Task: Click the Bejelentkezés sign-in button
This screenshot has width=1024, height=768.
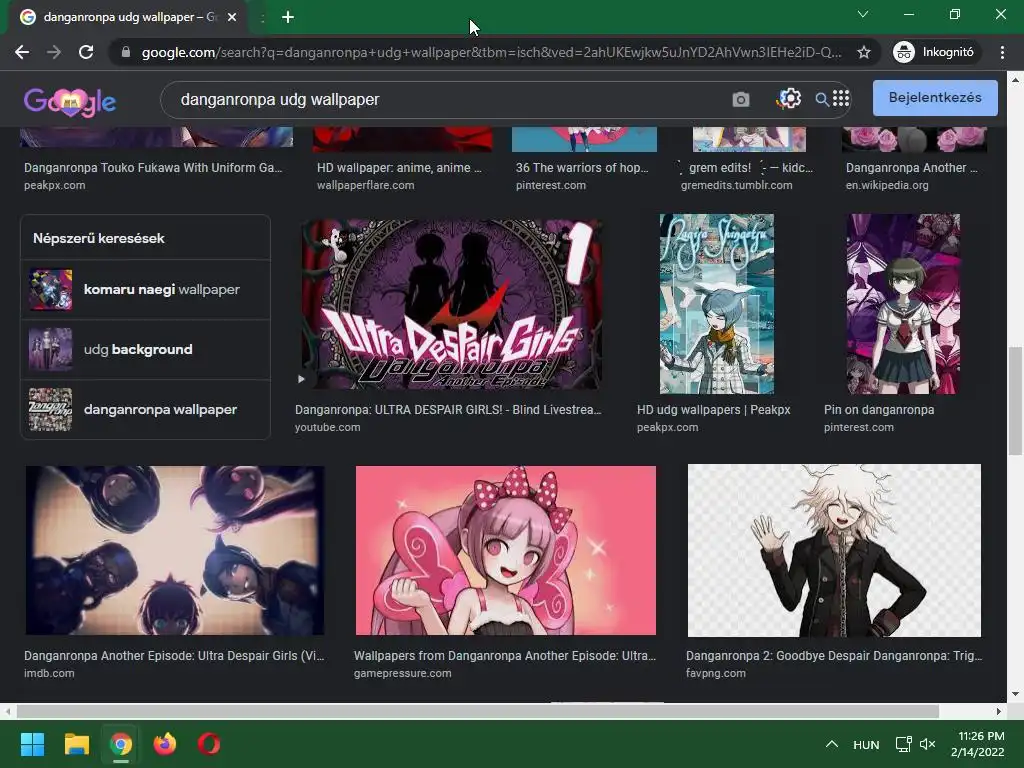Action: coord(935,98)
